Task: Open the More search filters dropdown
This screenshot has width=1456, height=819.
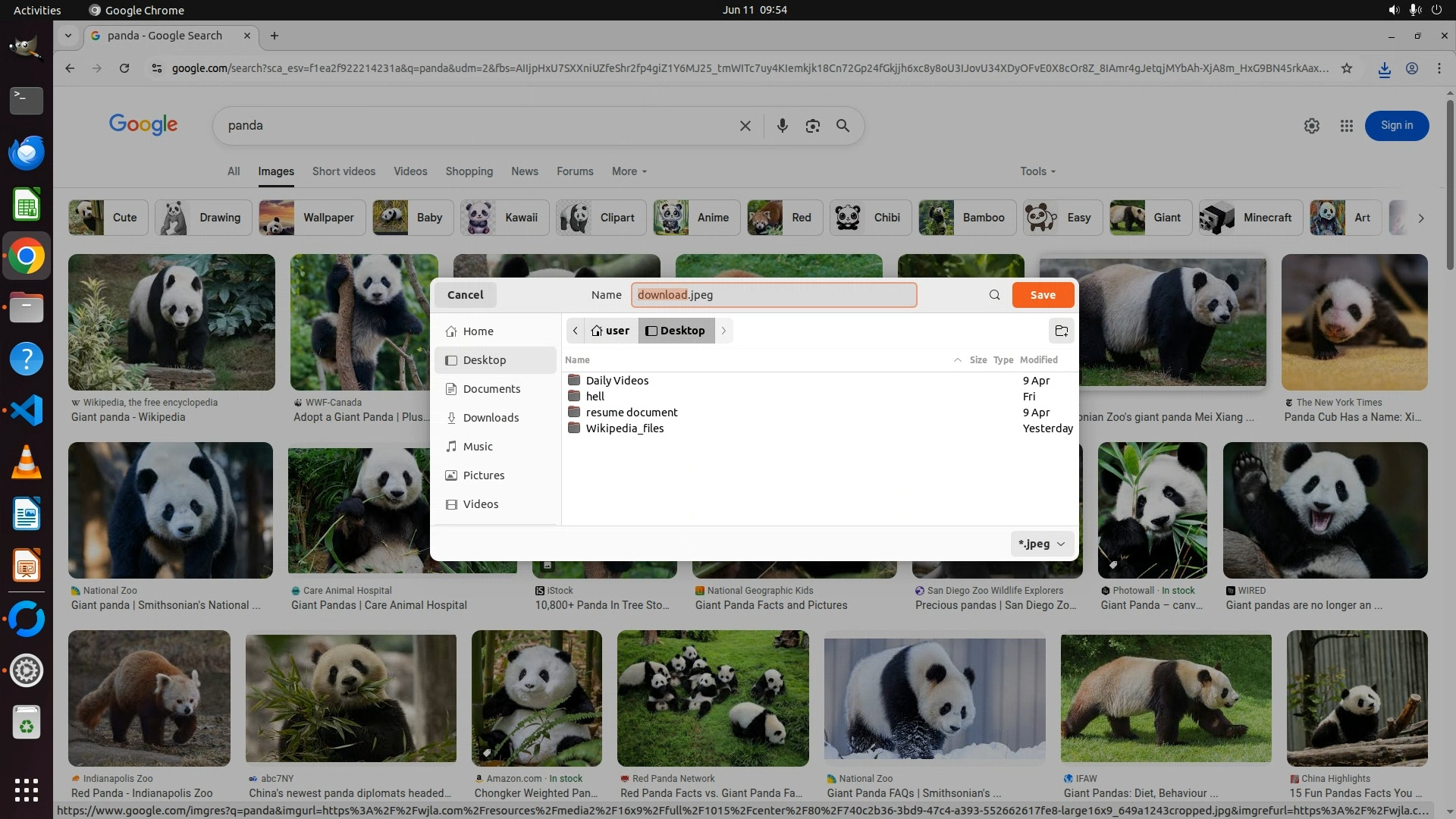Action: [629, 171]
